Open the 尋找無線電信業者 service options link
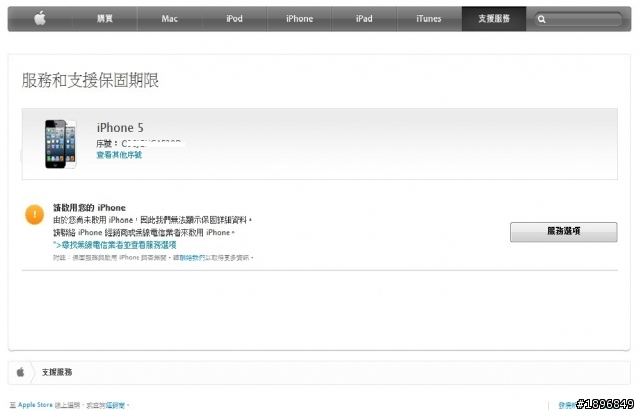 (115, 245)
